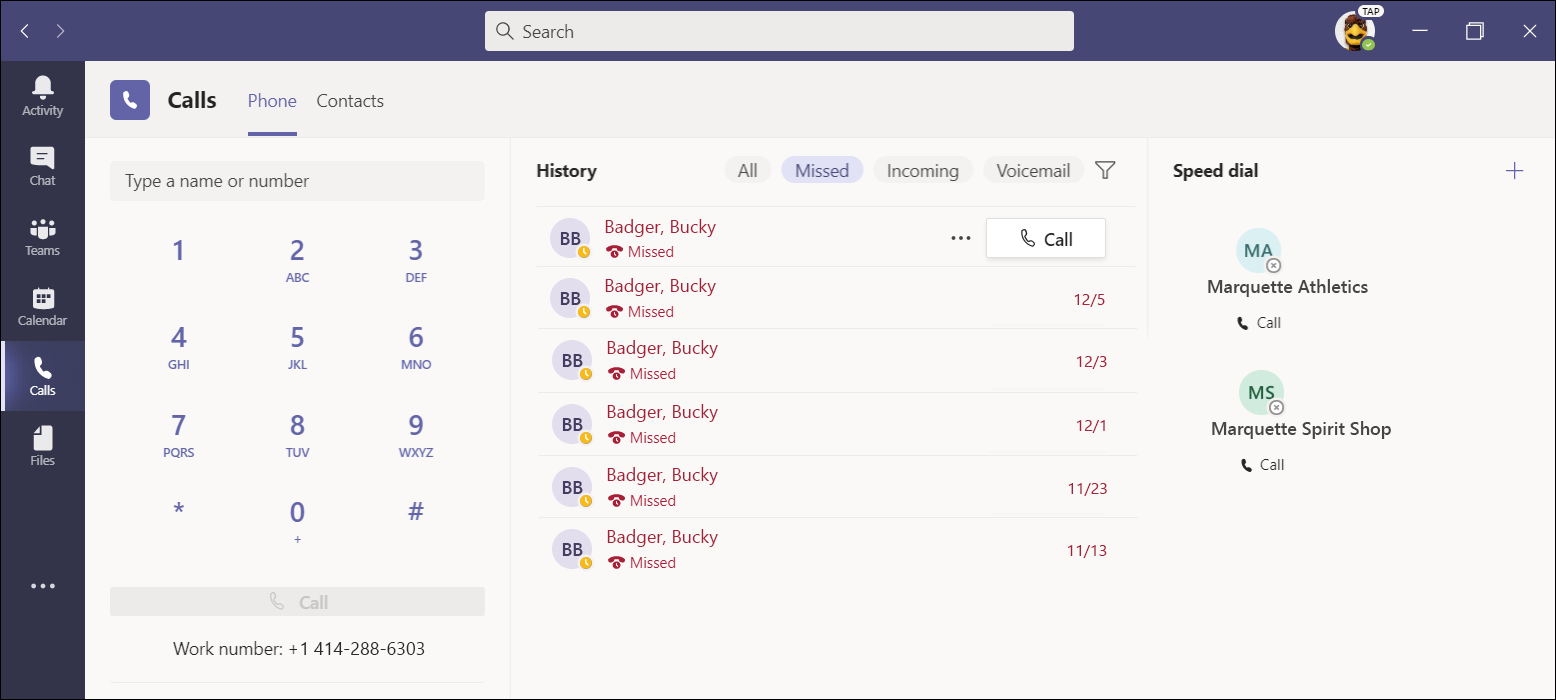The width and height of the screenshot is (1556, 700).
Task: Call Marquette Athletics from speed dial
Action: [1259, 323]
